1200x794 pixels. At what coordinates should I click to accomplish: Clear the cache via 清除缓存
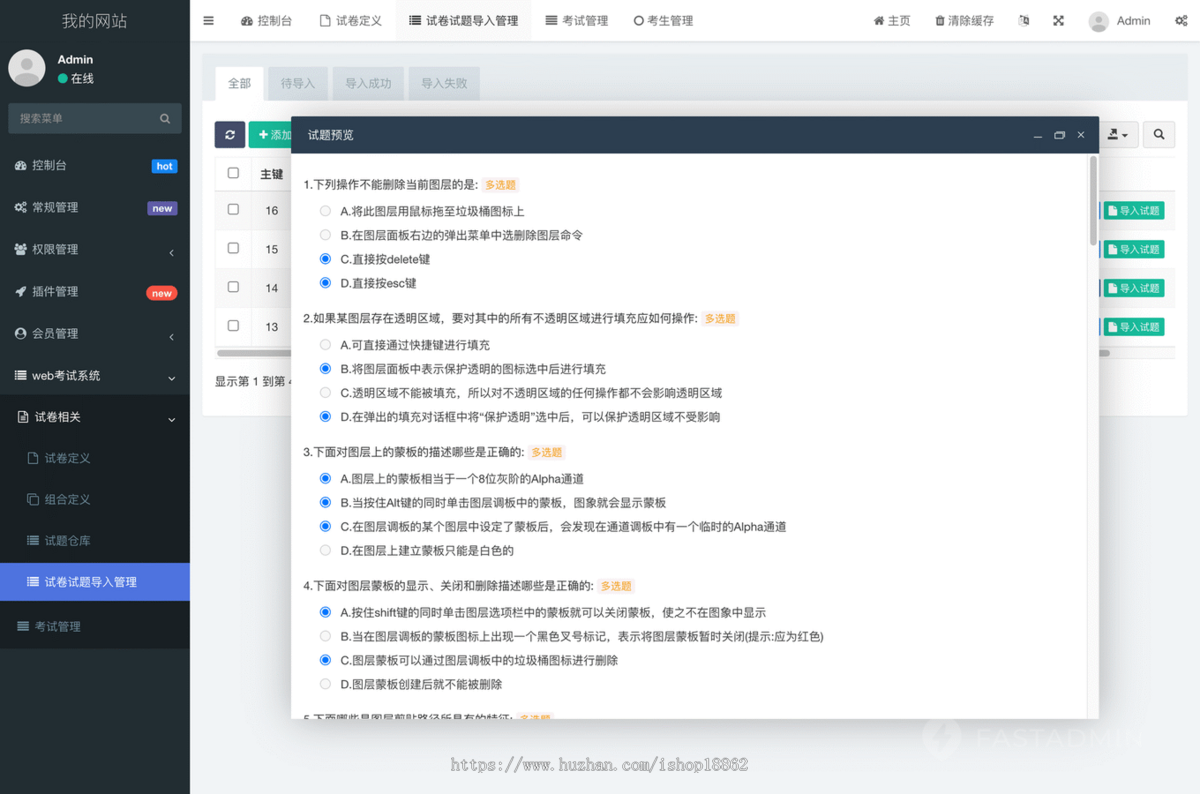[963, 20]
